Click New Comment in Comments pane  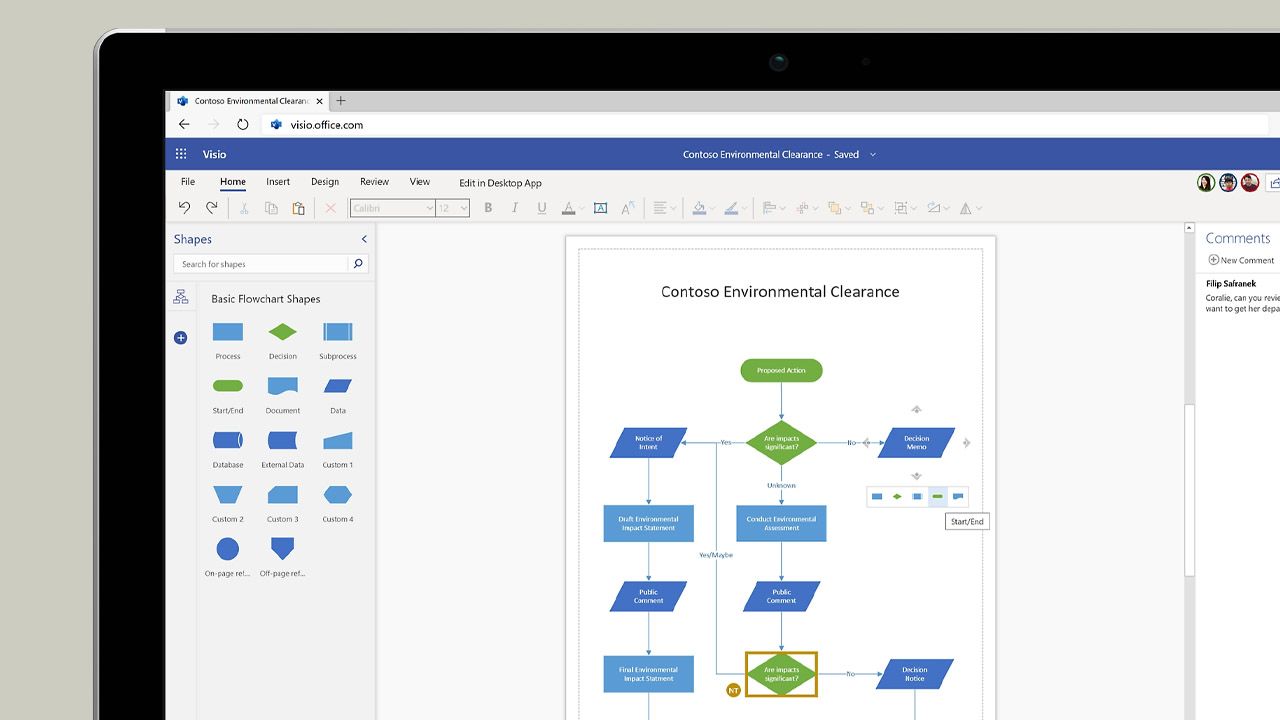tap(1241, 260)
